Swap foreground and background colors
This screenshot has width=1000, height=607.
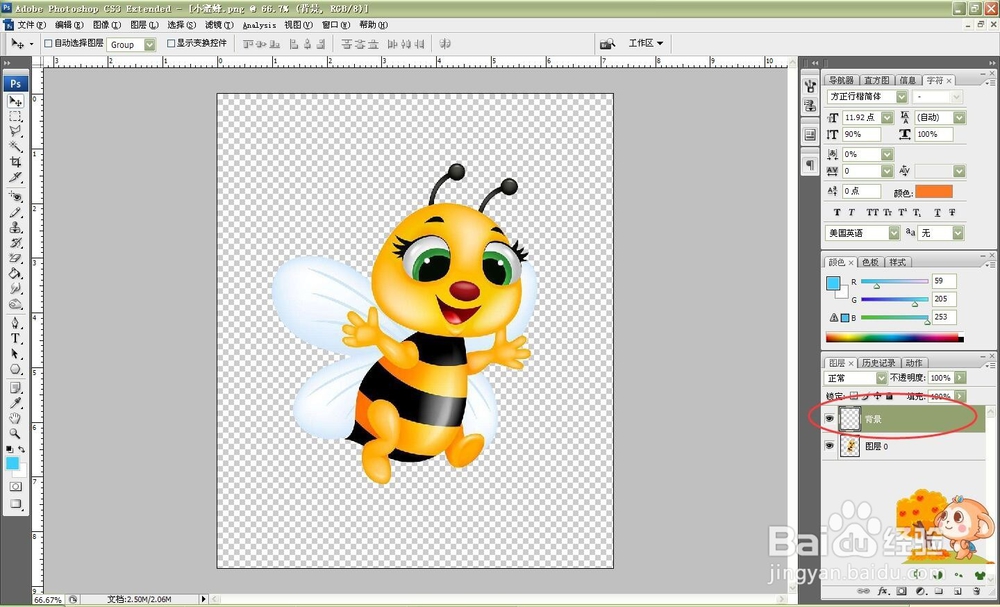coord(22,450)
